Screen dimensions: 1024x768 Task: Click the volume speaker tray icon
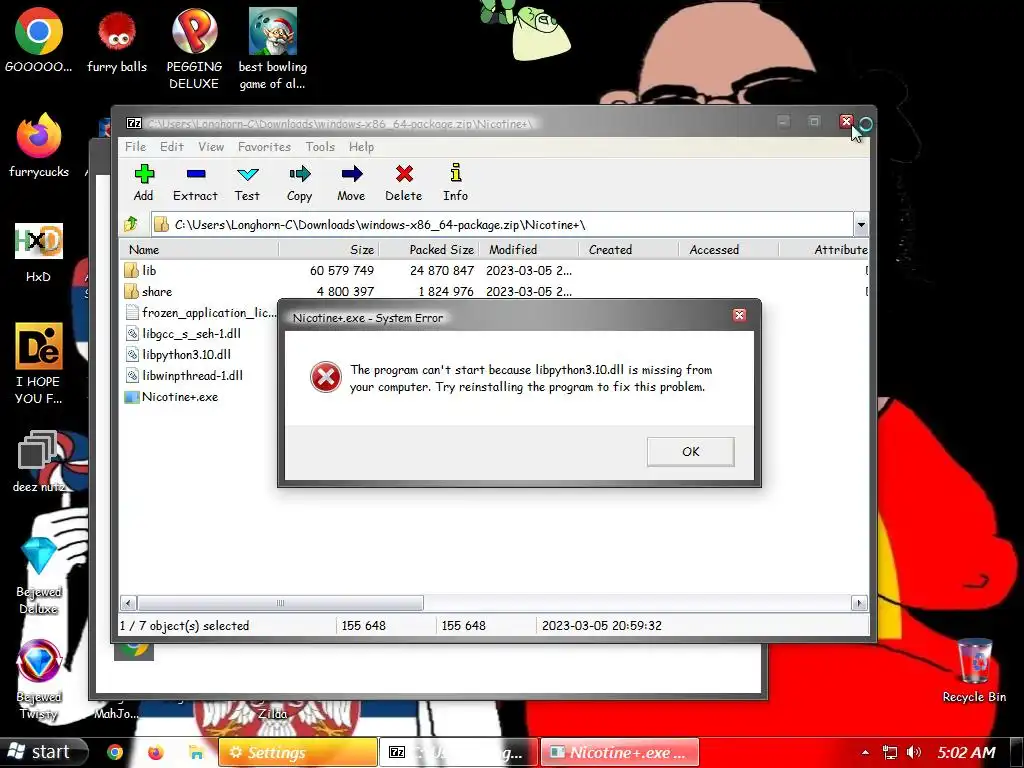[914, 752]
